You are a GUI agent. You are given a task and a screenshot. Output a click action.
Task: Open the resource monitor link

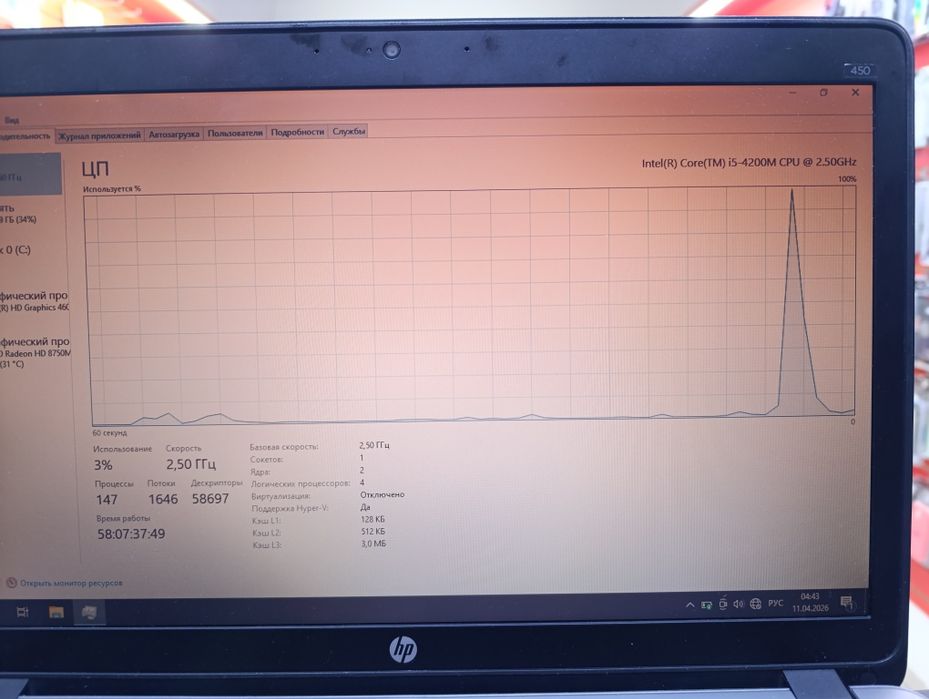pos(71,583)
